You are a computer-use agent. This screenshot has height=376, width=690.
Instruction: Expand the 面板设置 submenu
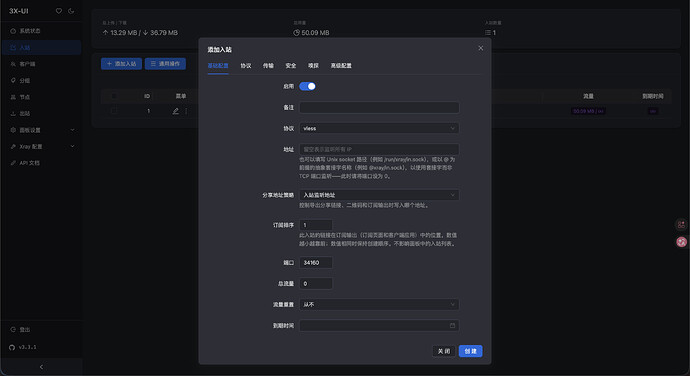point(41,130)
